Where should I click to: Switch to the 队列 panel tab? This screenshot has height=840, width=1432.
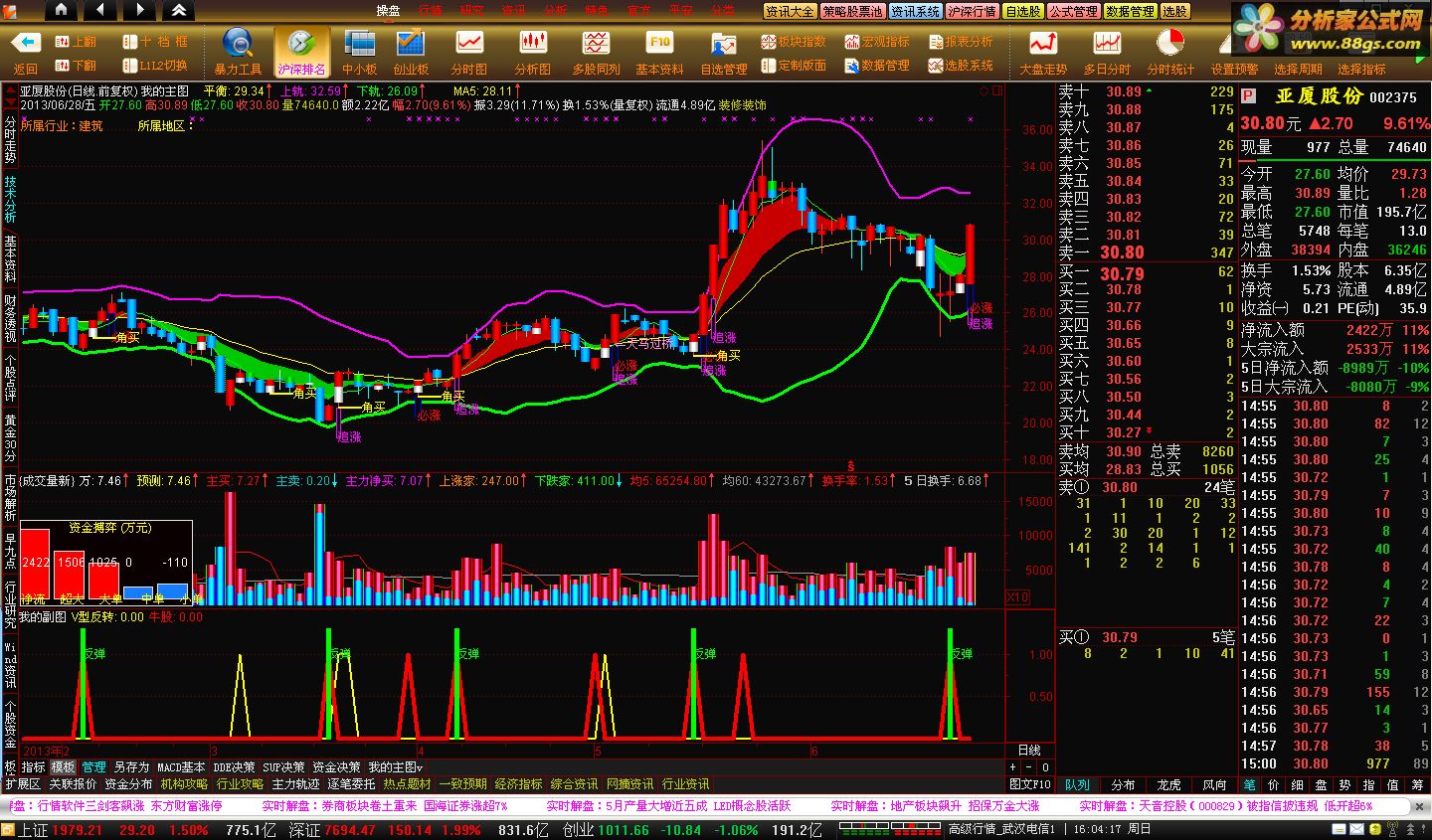(x=1077, y=784)
